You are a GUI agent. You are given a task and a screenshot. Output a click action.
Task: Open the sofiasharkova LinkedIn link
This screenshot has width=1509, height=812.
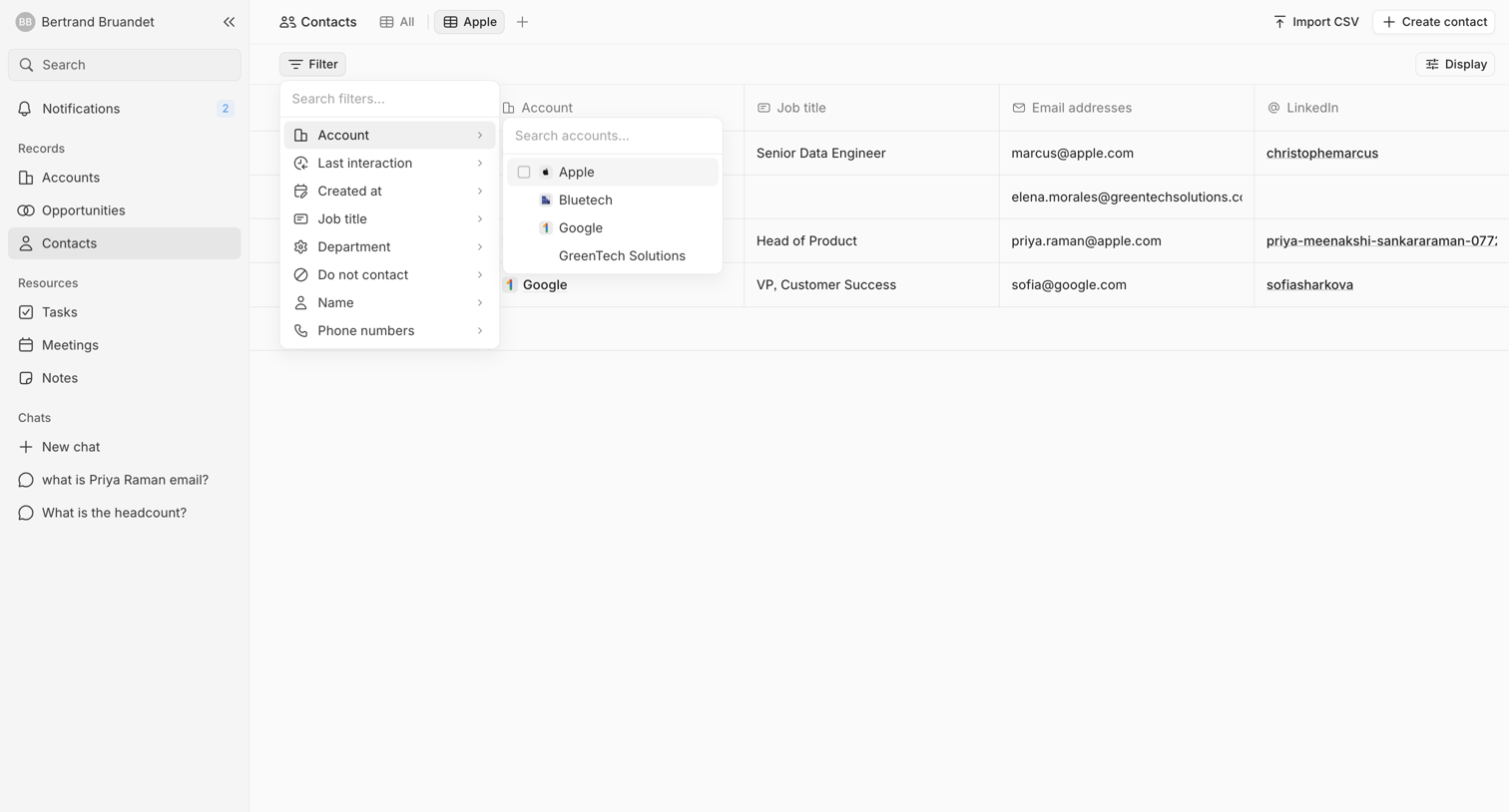click(x=1309, y=285)
